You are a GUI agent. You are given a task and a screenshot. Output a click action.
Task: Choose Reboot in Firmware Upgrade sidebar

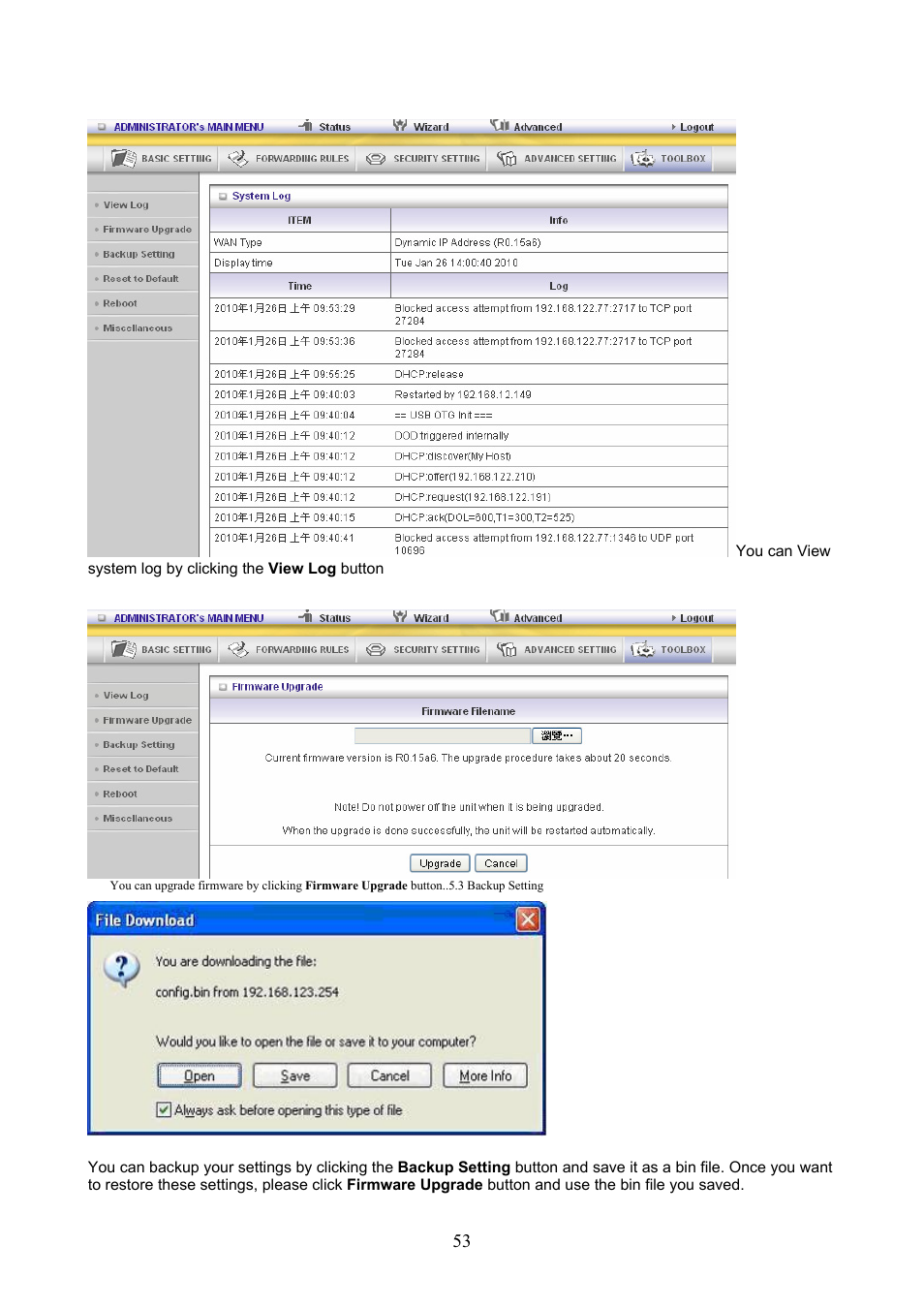tap(120, 794)
